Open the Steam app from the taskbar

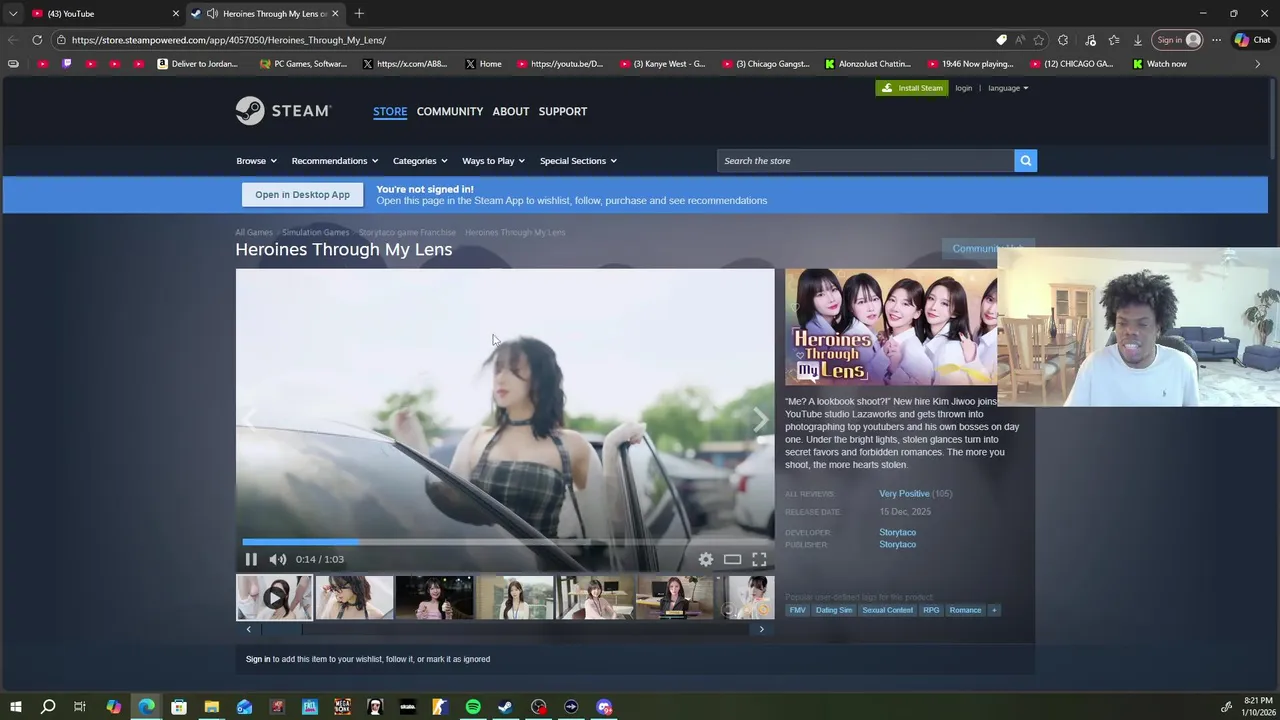coord(506,707)
